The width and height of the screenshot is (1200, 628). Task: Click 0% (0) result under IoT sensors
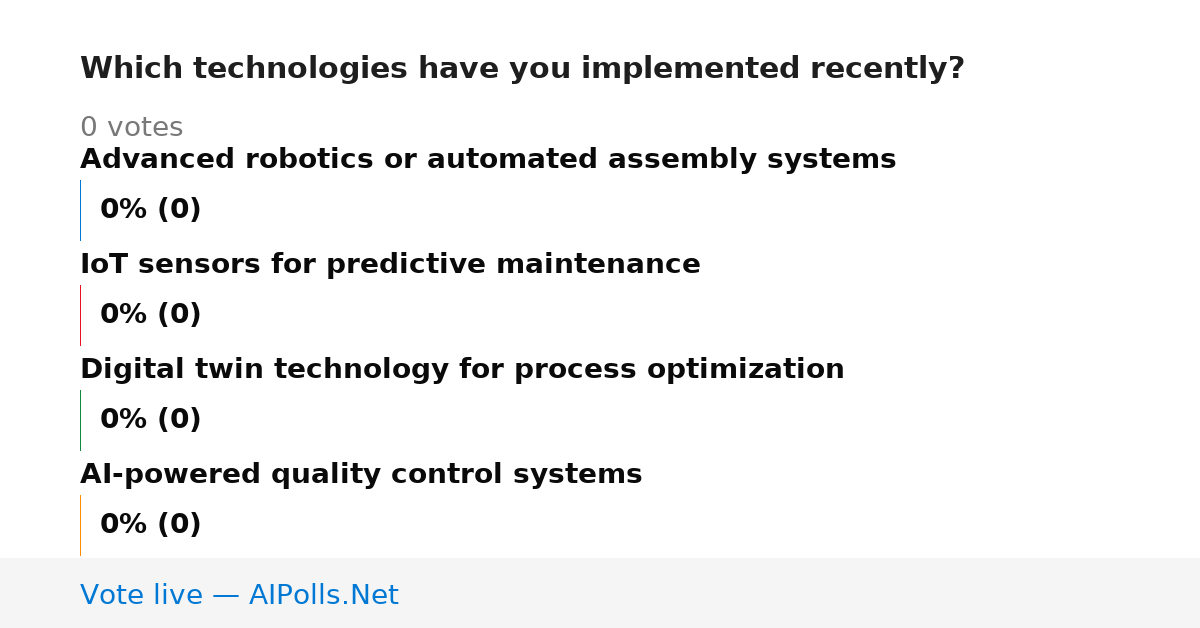point(150,315)
